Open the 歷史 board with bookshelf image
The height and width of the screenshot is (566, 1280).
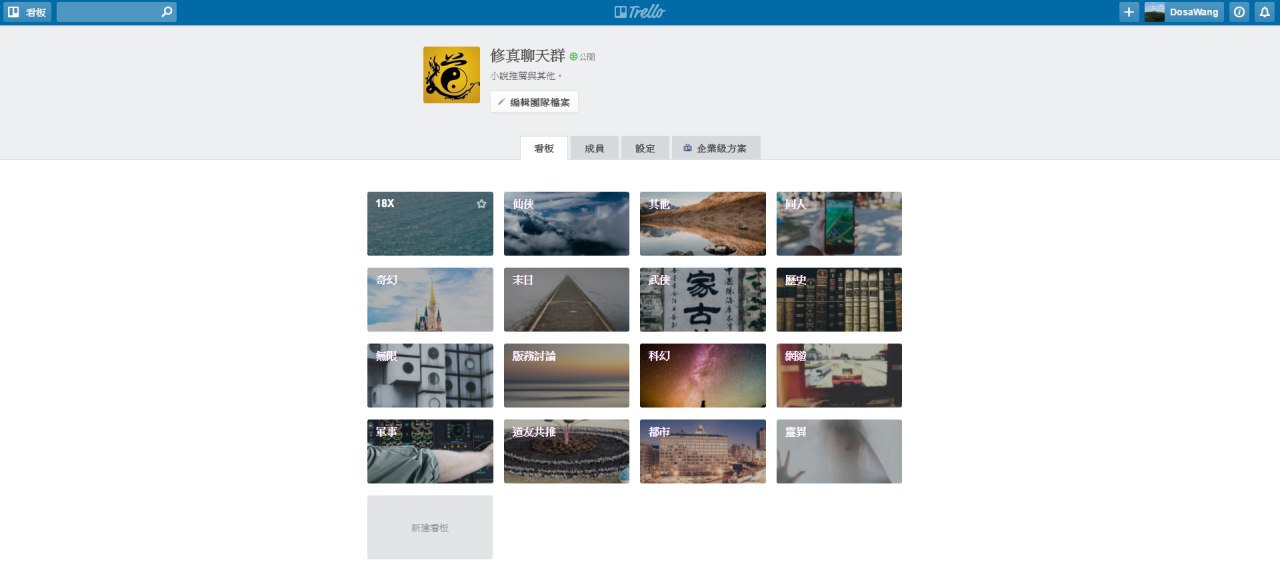coord(839,300)
